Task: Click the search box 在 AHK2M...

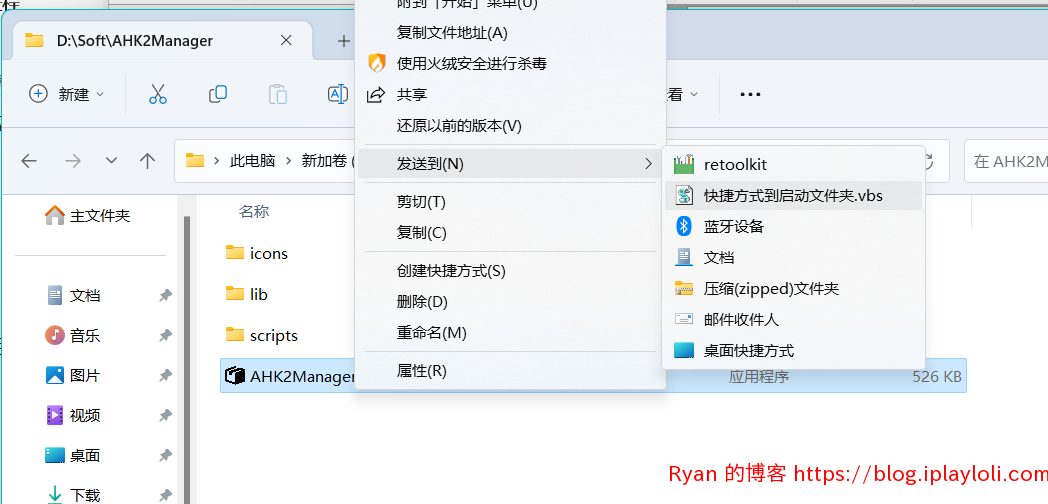Action: [x=1006, y=161]
